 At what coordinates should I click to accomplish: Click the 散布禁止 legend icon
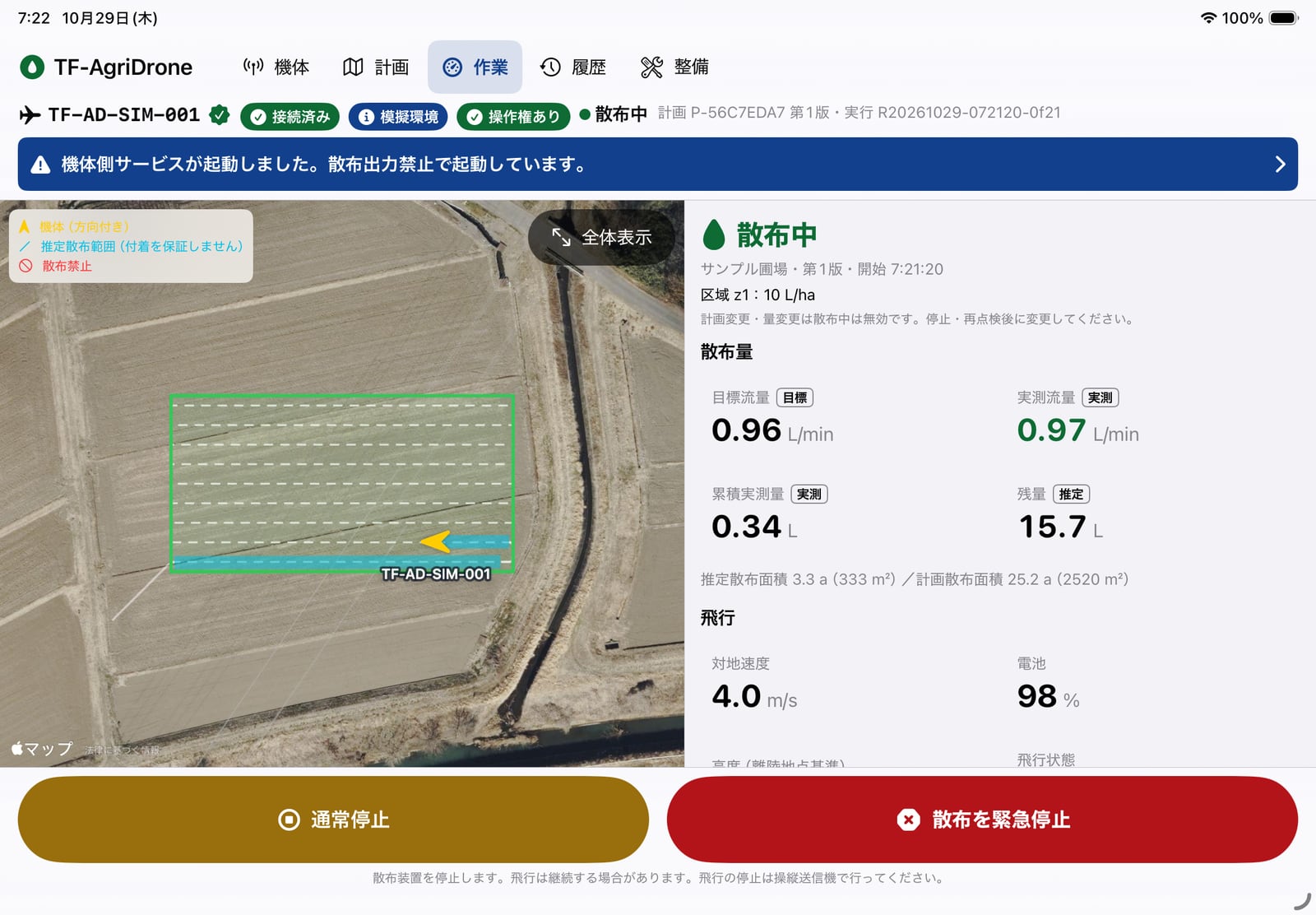click(25, 266)
